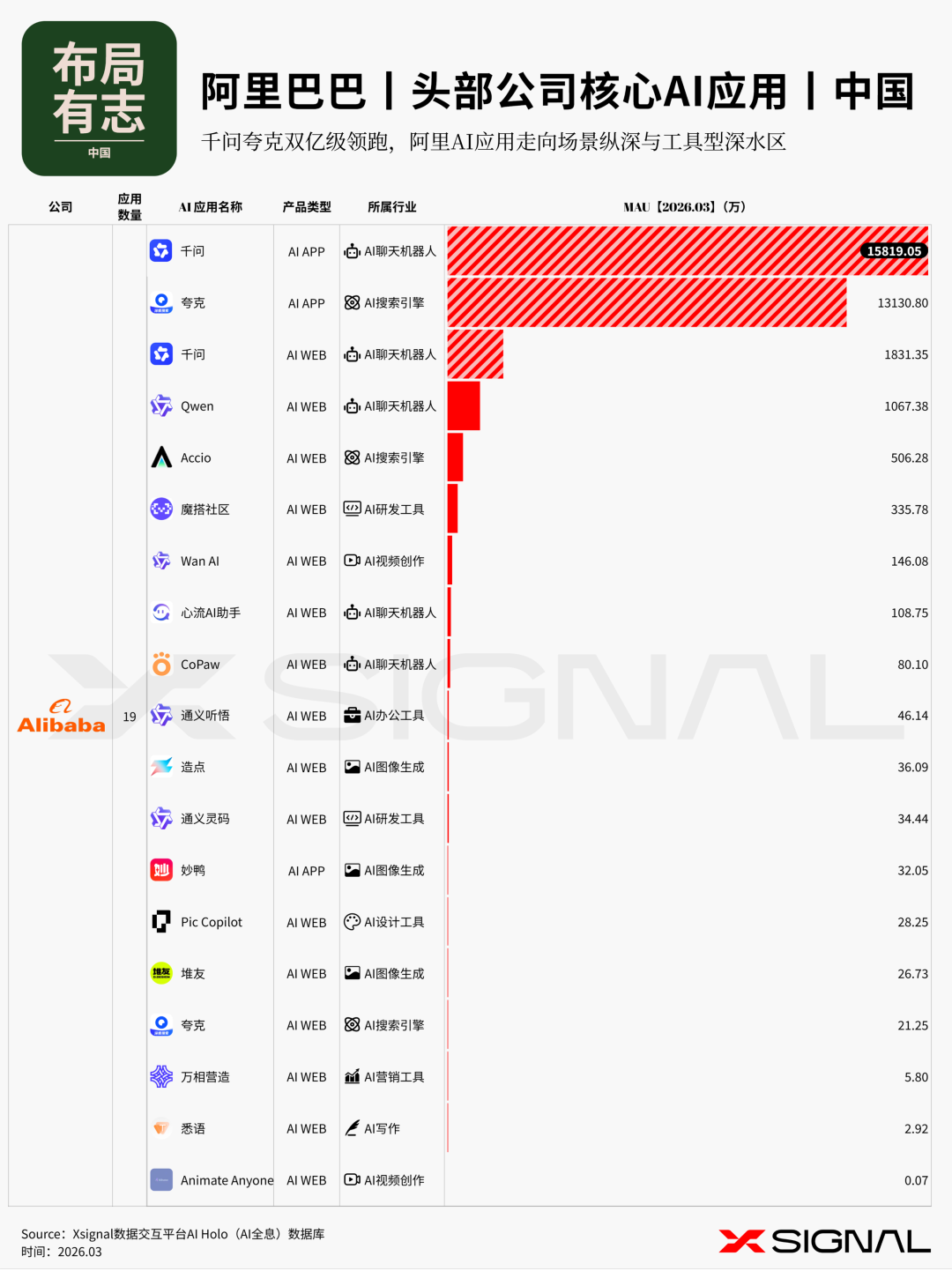Click the 布局有志 green logo badge
Image resolution: width=952 pixels, height=1271 pixels.
tap(99, 99)
